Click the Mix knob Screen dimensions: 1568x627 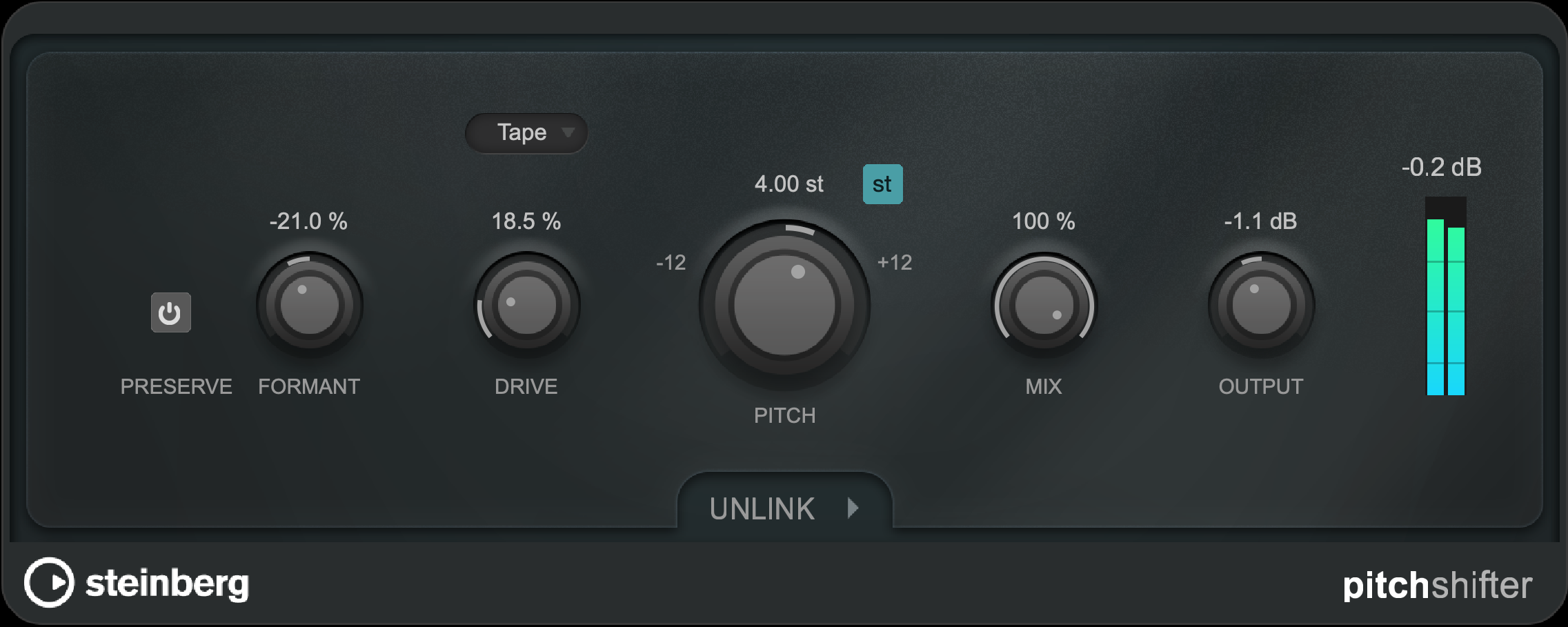tap(1044, 305)
